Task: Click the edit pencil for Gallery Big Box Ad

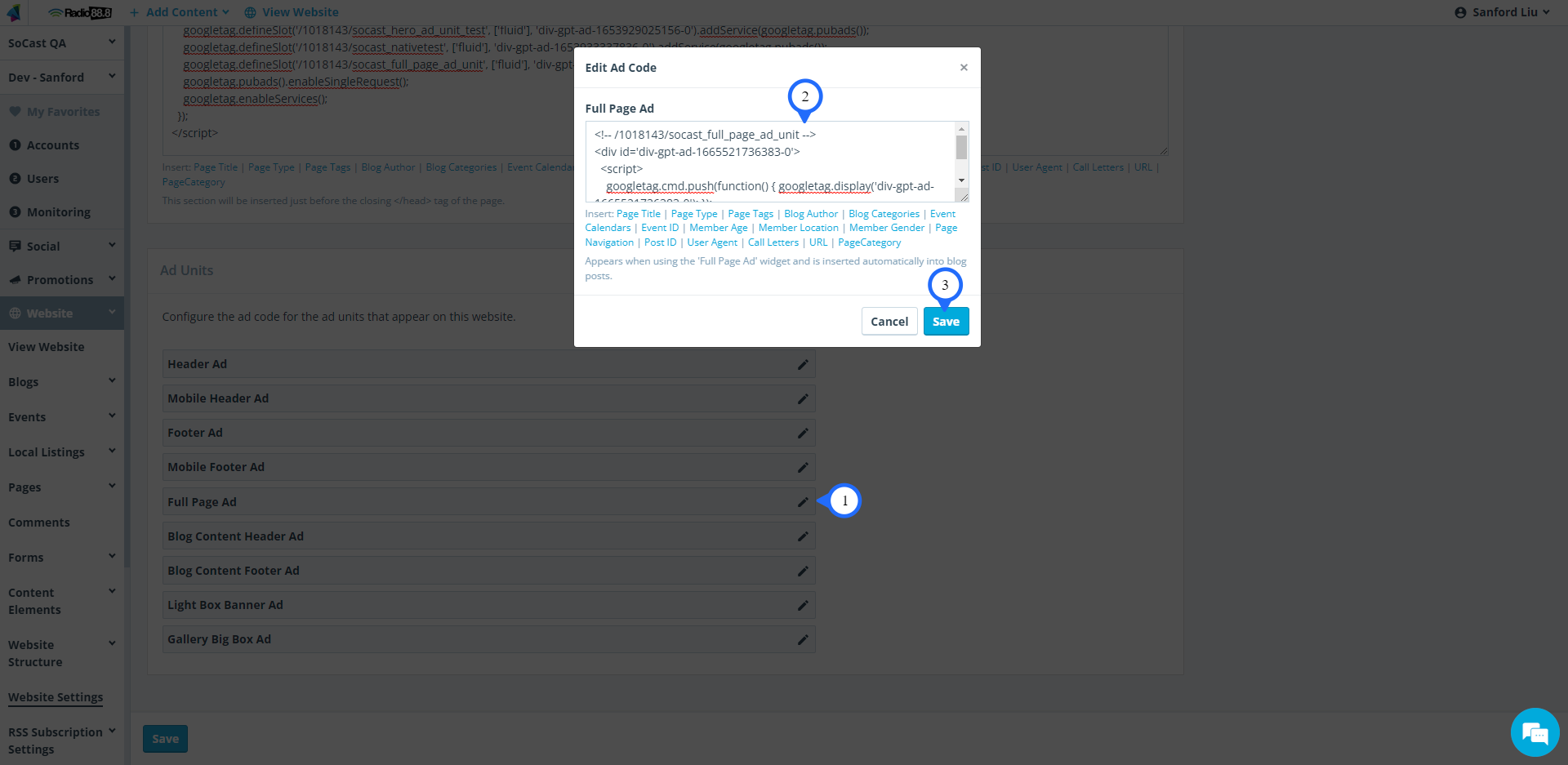Action: click(x=803, y=639)
